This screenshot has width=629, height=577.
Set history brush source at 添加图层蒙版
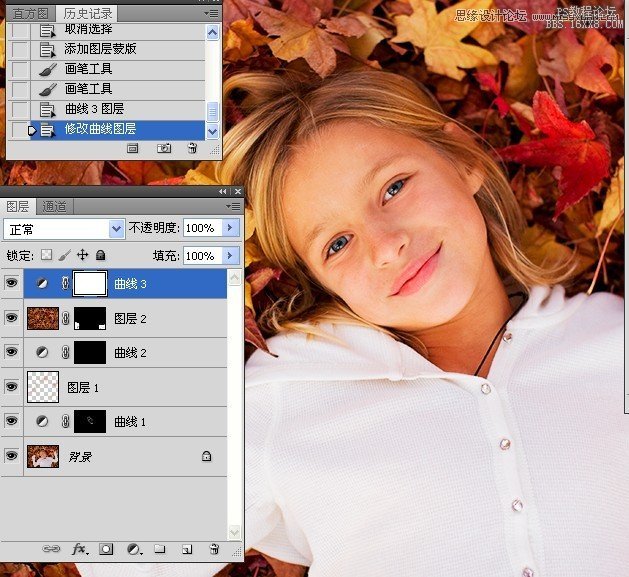tap(19, 50)
